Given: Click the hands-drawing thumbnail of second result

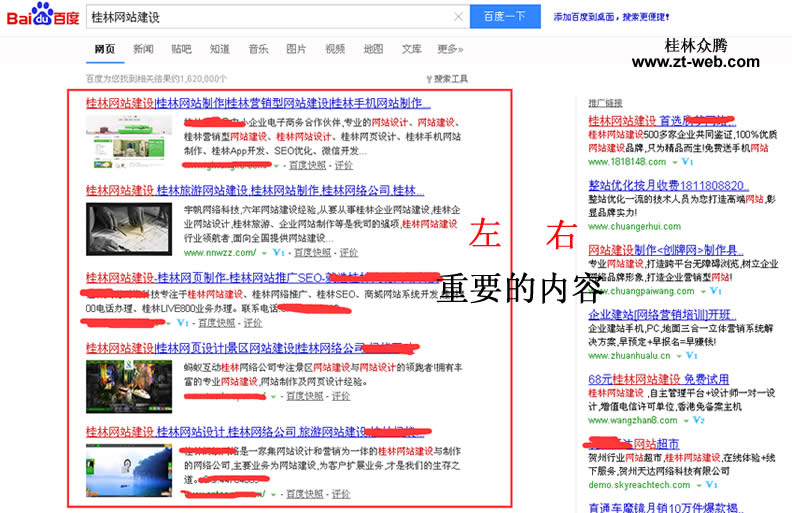Looking at the screenshot, I should (129, 229).
